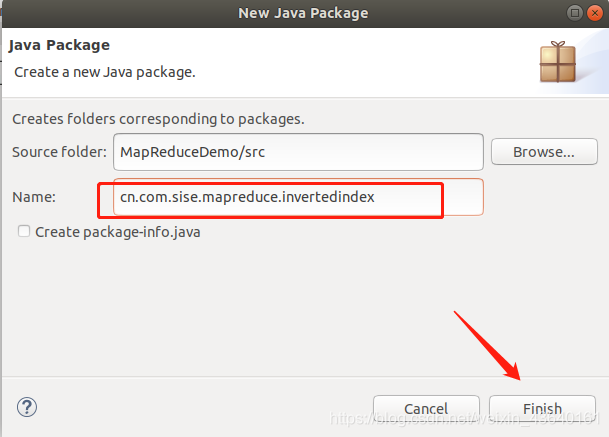Close the New Java Package dialog
609x437 pixels.
click(x=595, y=13)
